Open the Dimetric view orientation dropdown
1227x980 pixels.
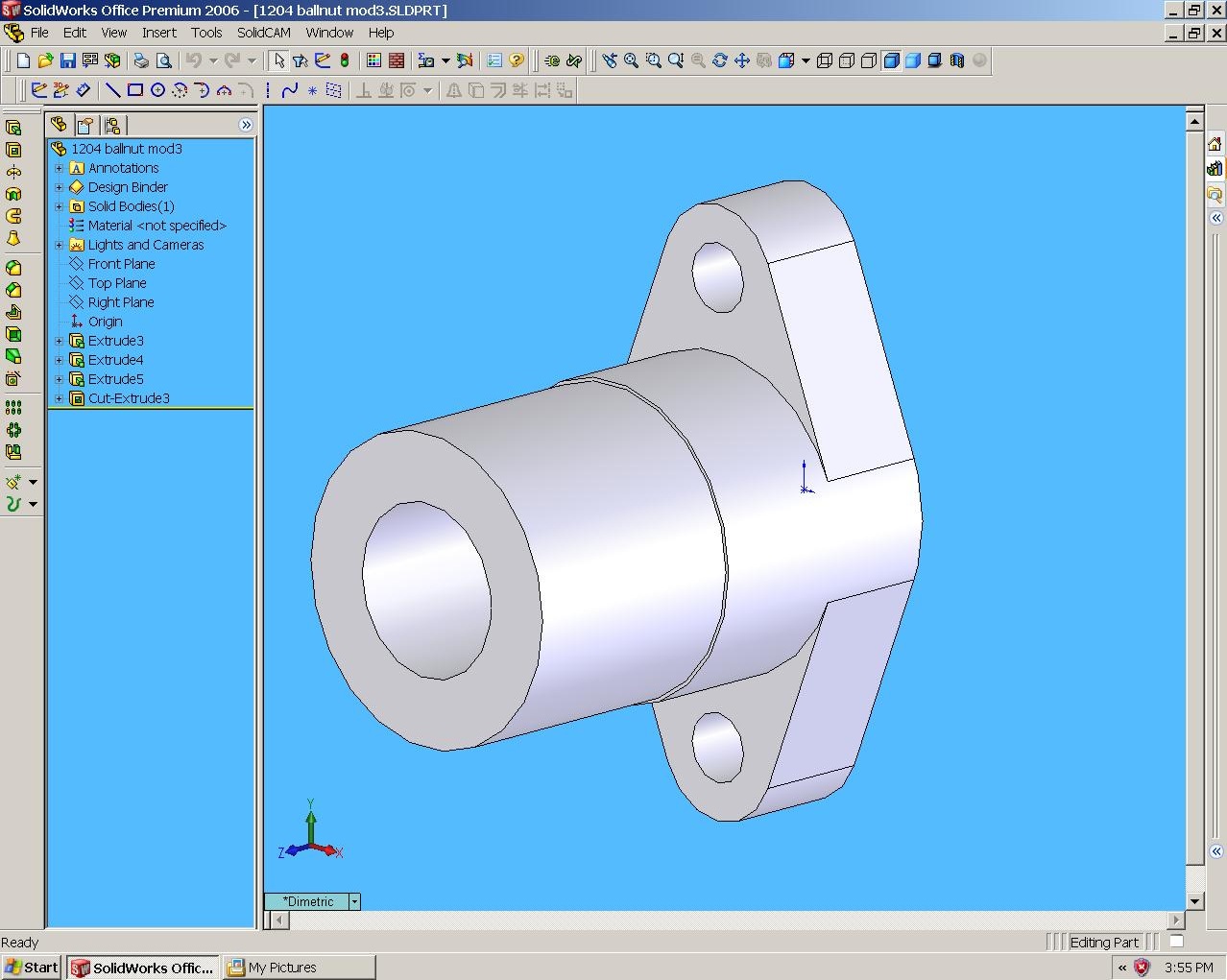pyautogui.click(x=354, y=901)
